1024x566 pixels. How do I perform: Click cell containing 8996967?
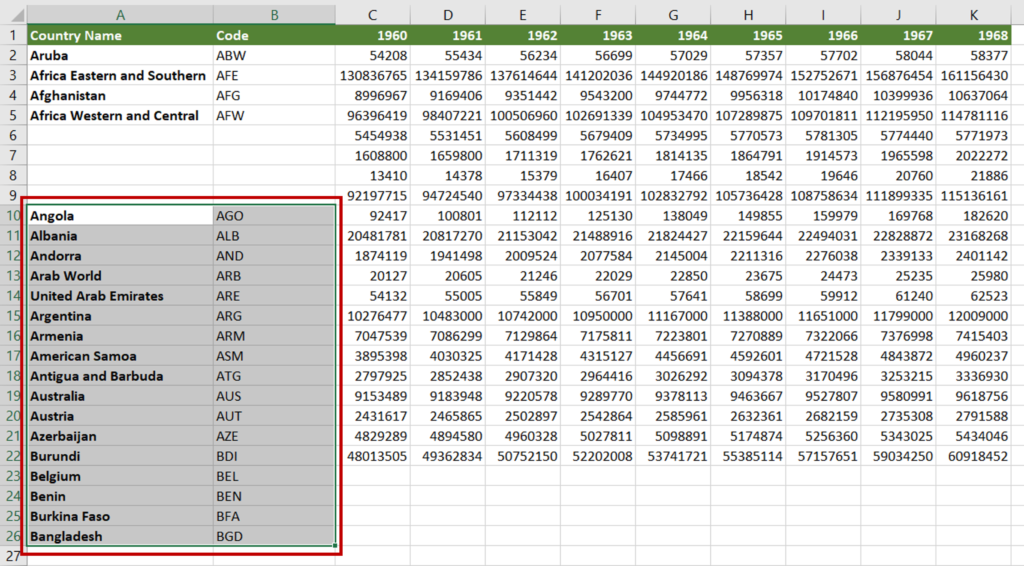click(372, 95)
